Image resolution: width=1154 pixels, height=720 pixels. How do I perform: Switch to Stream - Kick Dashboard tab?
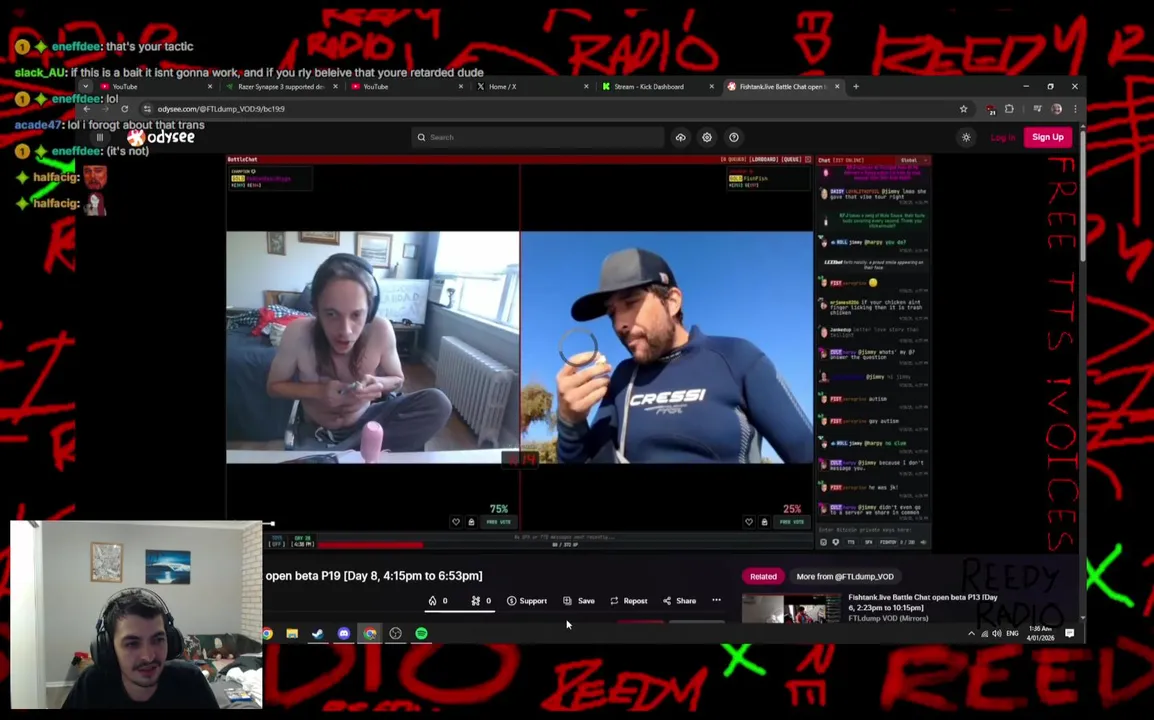click(x=657, y=87)
